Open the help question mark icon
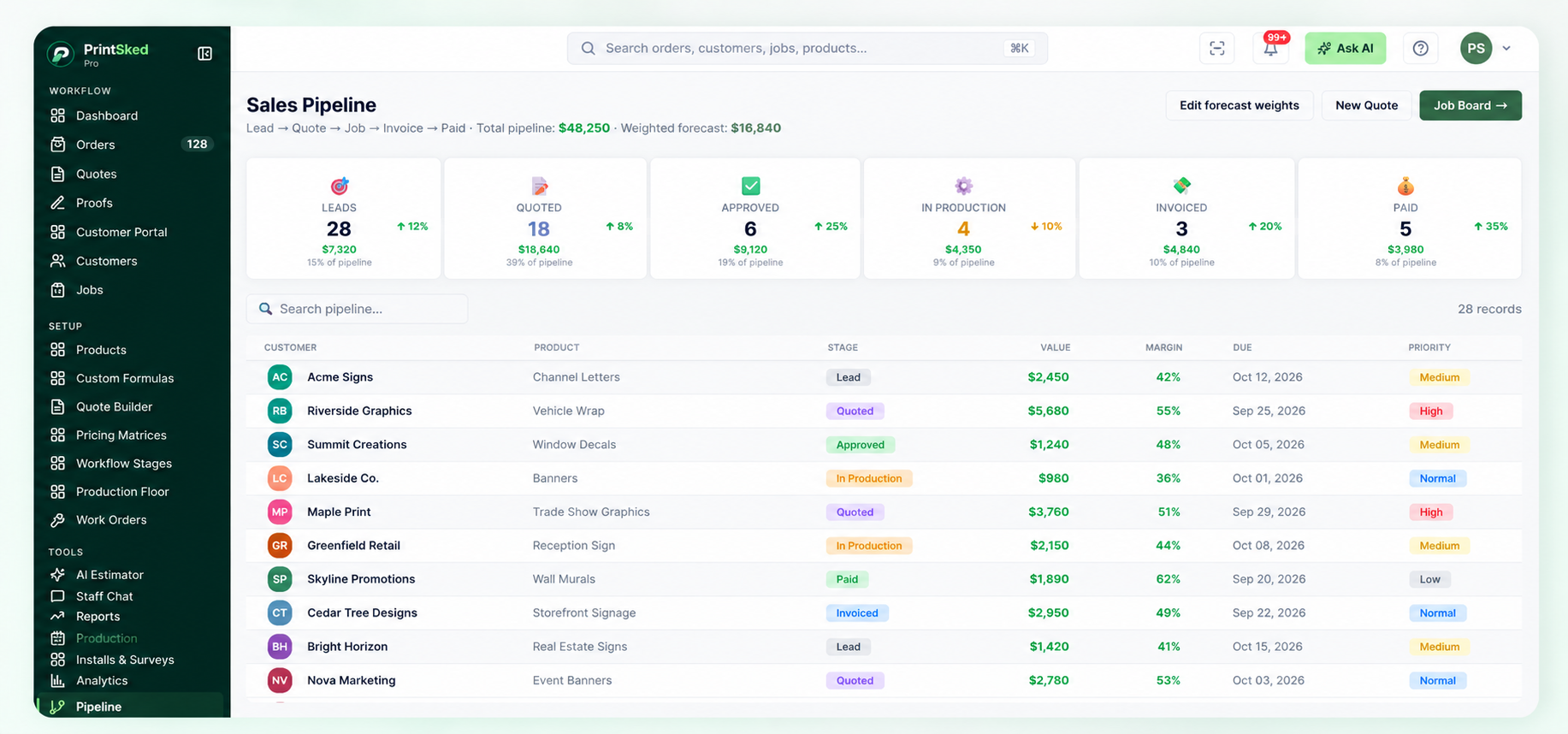This screenshot has height=734, width=1568. tap(1420, 49)
